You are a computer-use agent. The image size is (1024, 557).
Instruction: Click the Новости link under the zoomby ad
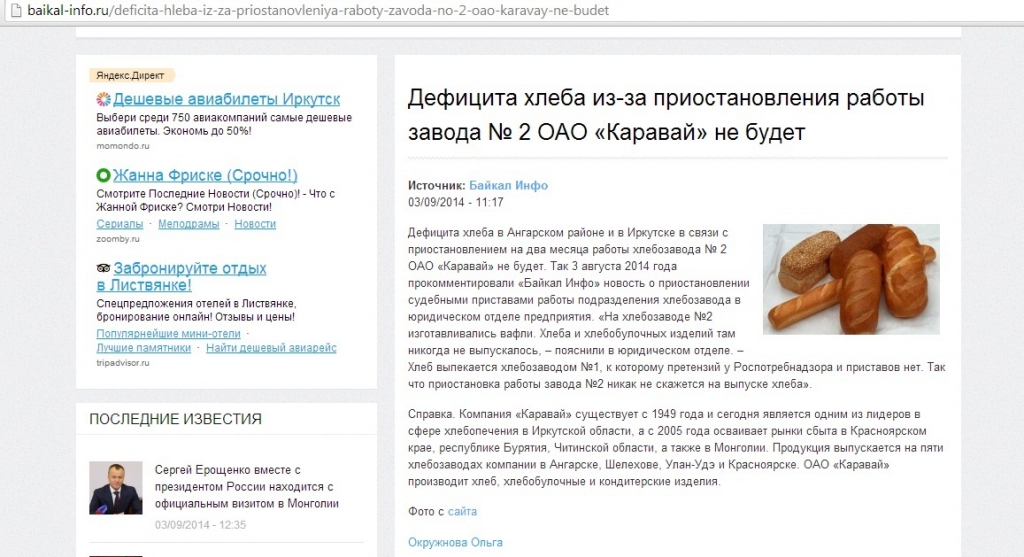coord(255,224)
